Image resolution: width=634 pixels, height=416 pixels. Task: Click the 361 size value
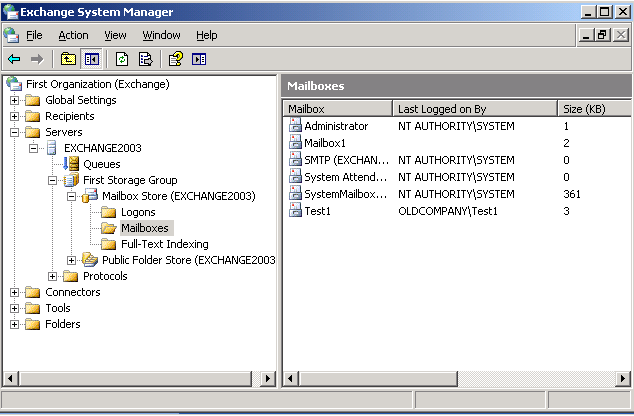click(x=572, y=194)
